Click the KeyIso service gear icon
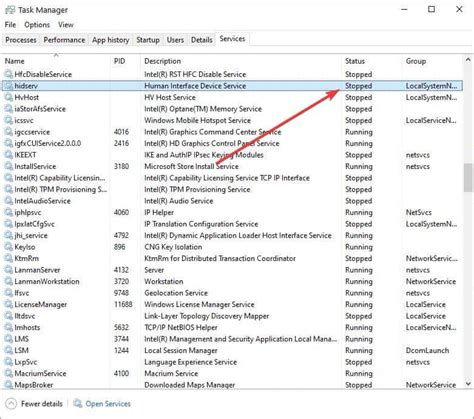The height and width of the screenshot is (419, 474). point(8,247)
